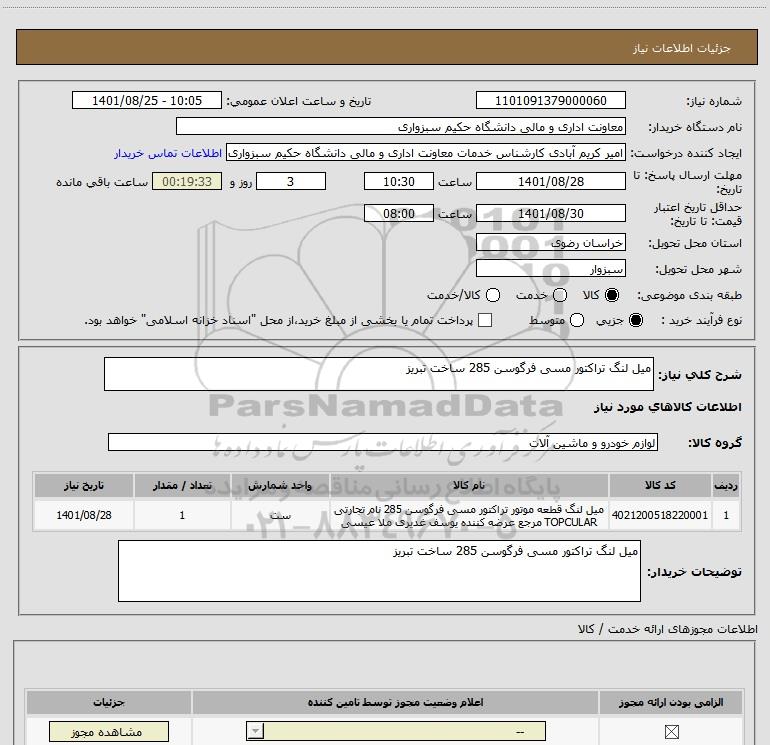Image resolution: width=770 pixels, height=745 pixels.
Task: Click the شرح کلی نیاز text area
Action: (x=379, y=374)
